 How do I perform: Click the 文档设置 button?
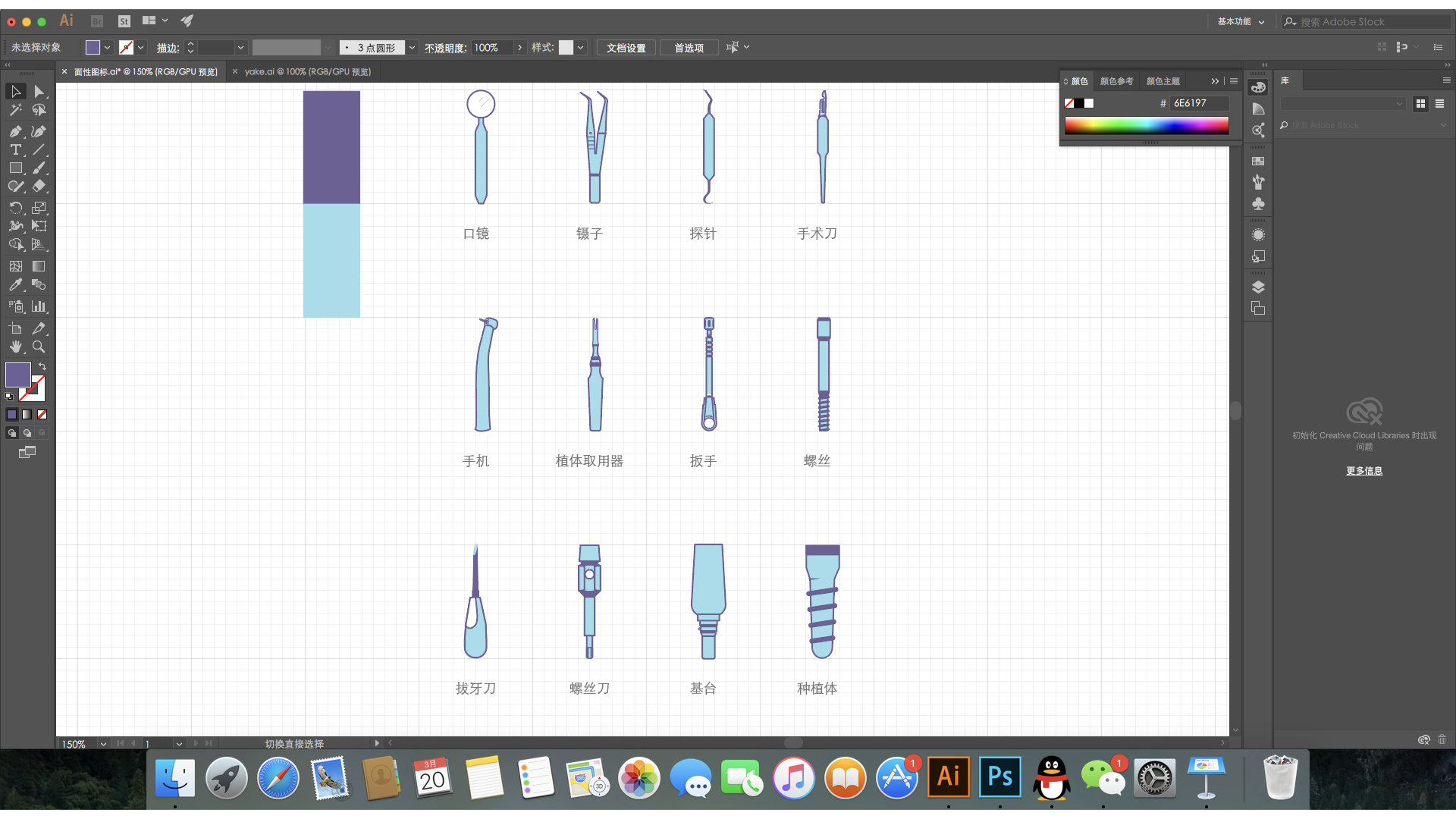tap(626, 48)
